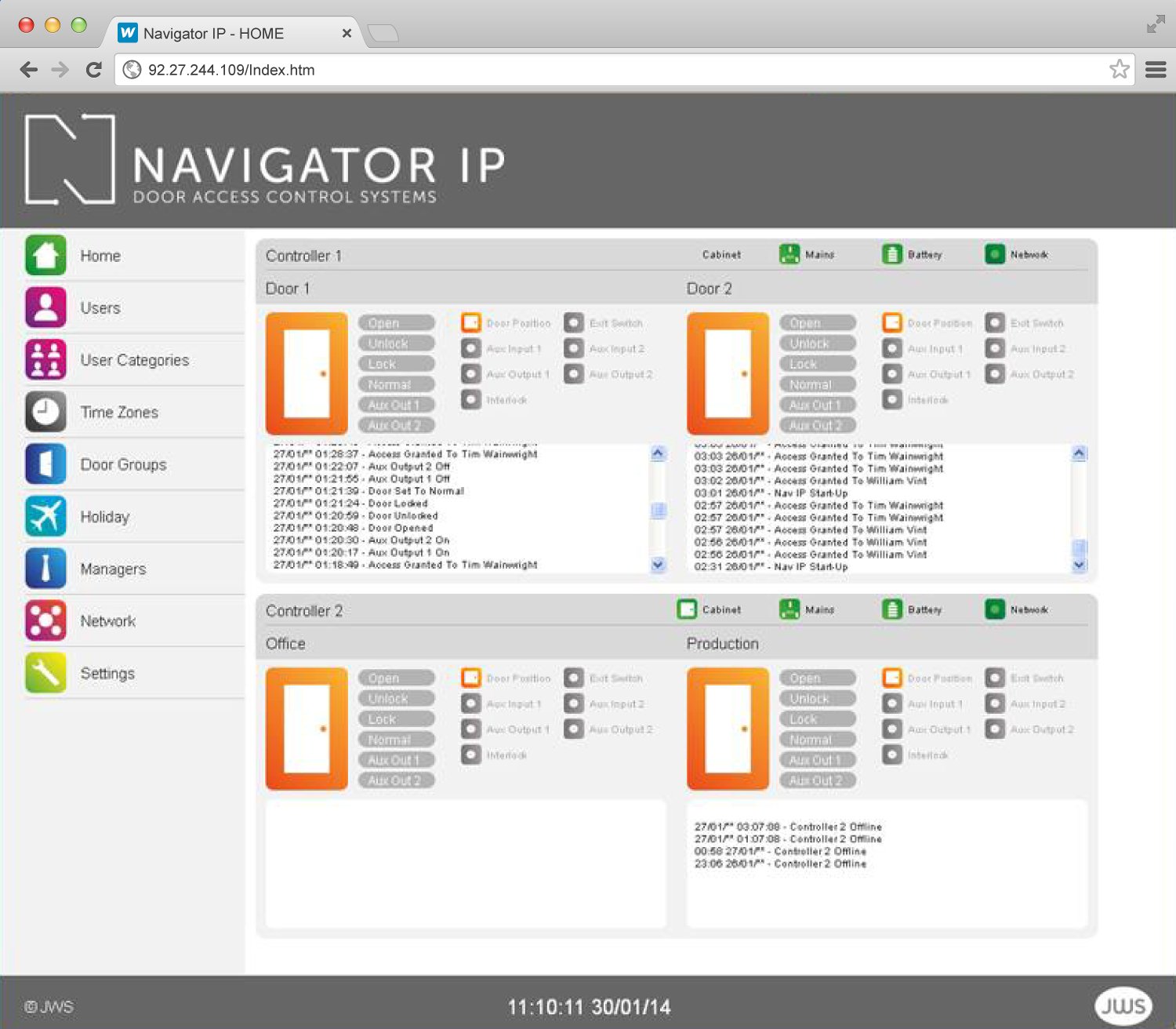
Task: Trigger Aux Out 2 for Door 1
Action: [x=397, y=425]
